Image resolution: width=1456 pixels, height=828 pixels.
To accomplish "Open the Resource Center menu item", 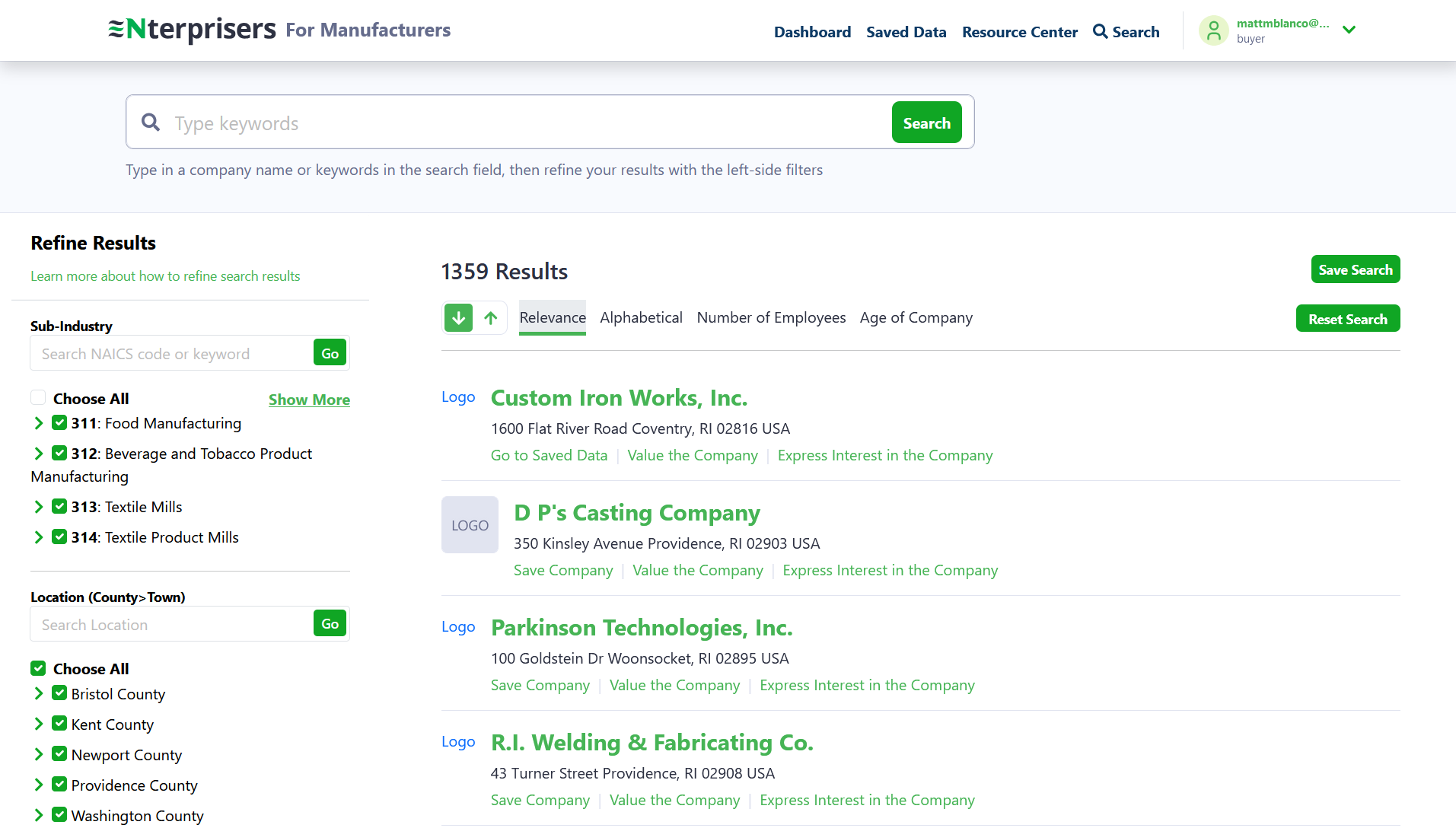I will pyautogui.click(x=1019, y=32).
